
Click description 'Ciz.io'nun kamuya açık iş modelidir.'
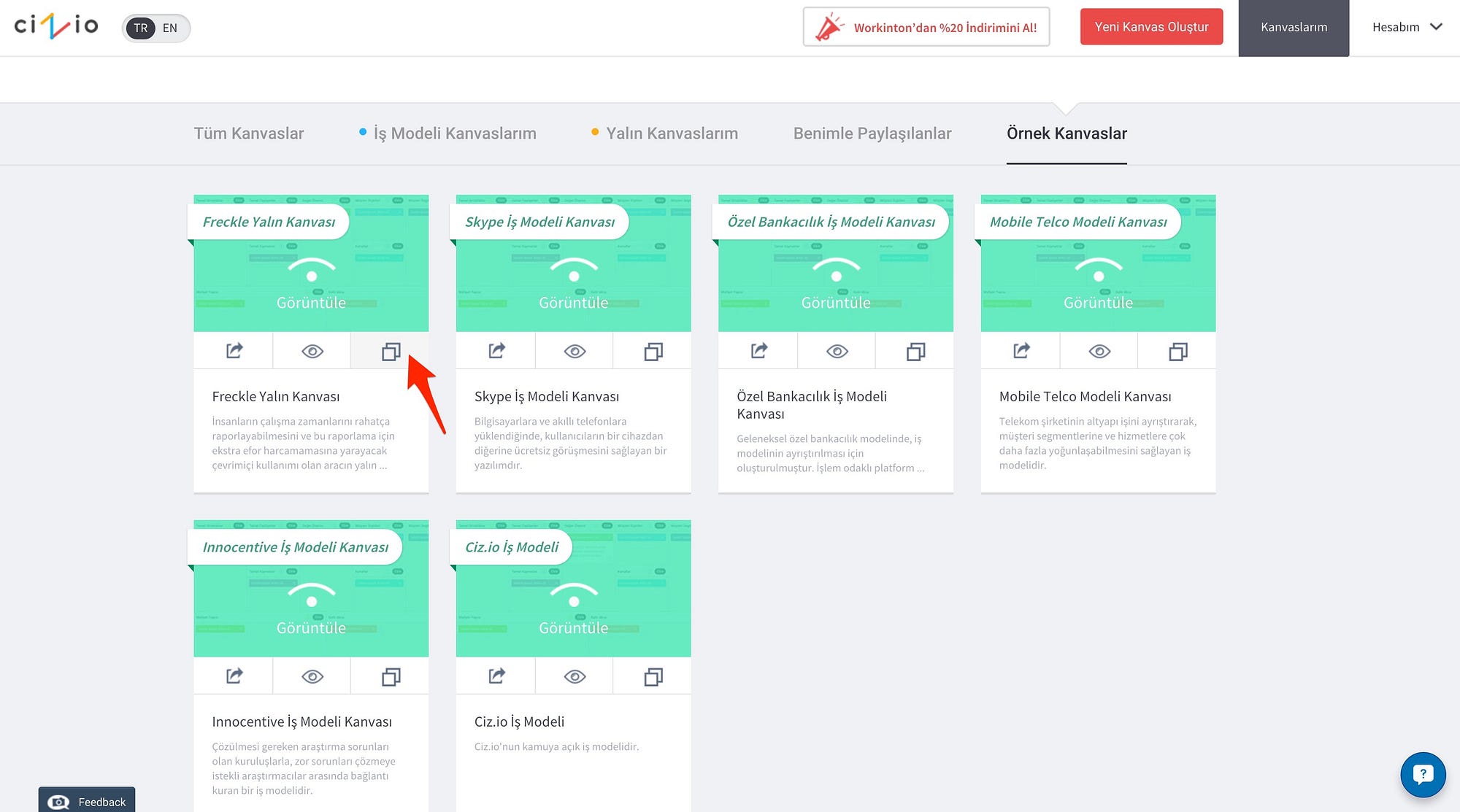coord(556,746)
